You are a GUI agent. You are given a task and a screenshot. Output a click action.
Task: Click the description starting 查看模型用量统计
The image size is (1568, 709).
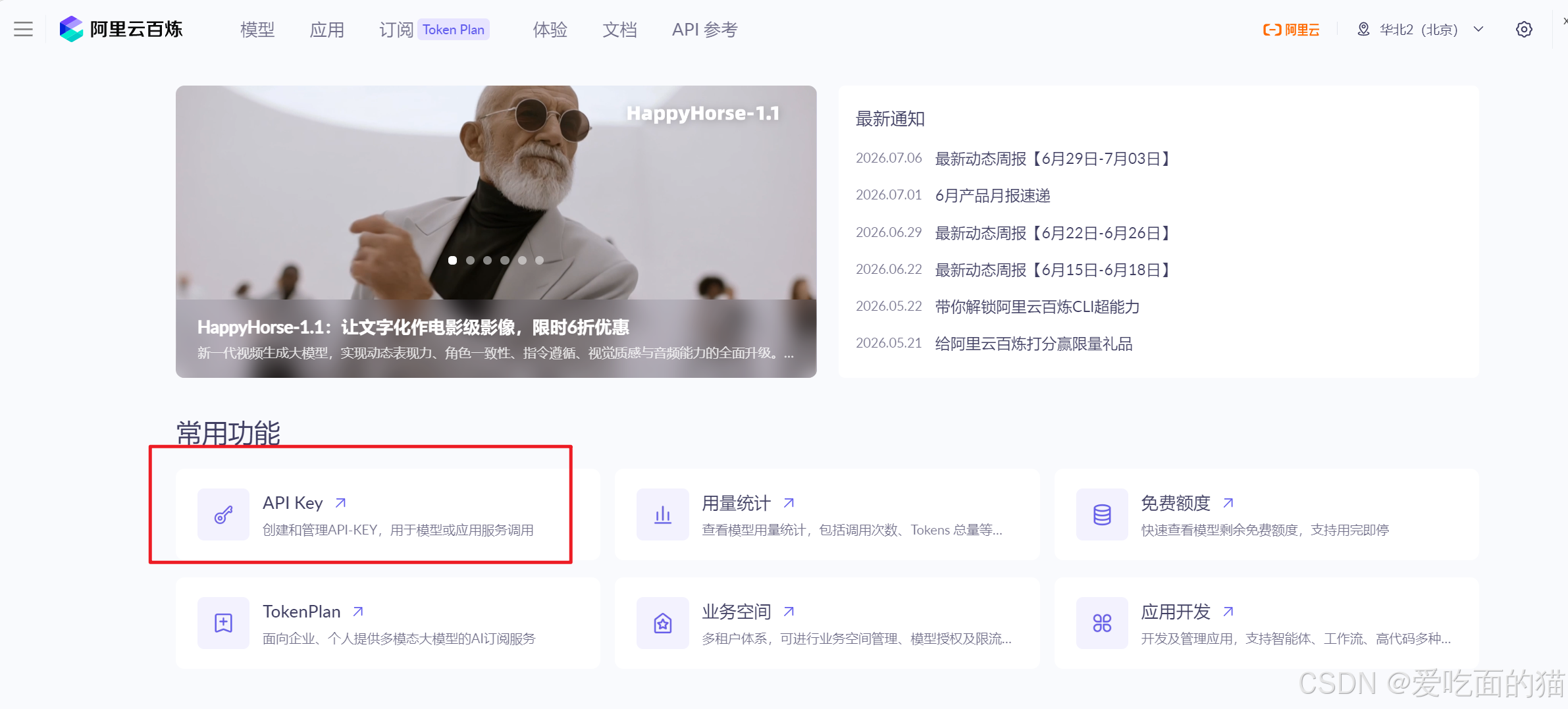point(852,530)
